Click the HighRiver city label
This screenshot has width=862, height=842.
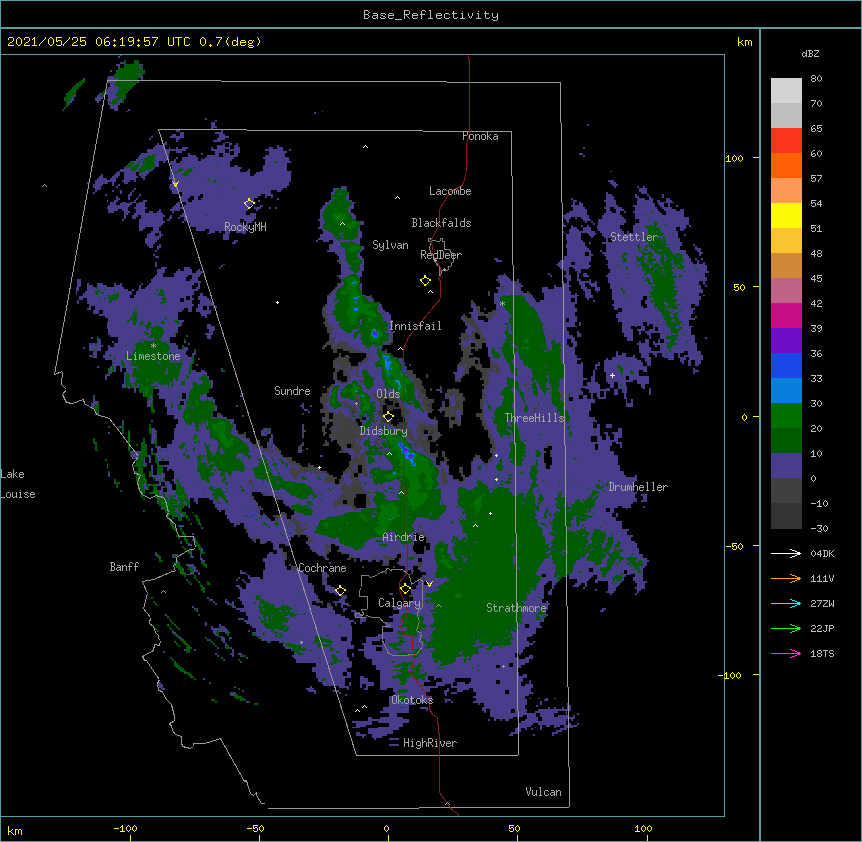click(430, 743)
